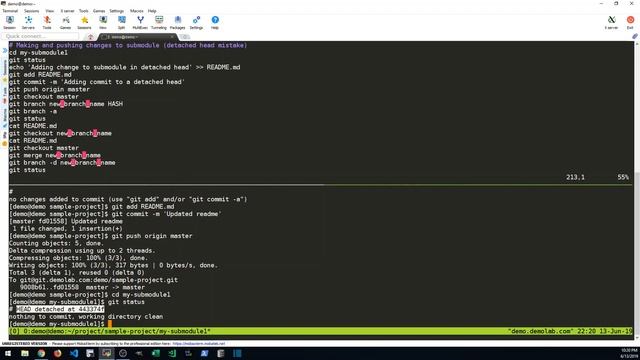
Task: Open the Windows Start button
Action: [8, 353]
